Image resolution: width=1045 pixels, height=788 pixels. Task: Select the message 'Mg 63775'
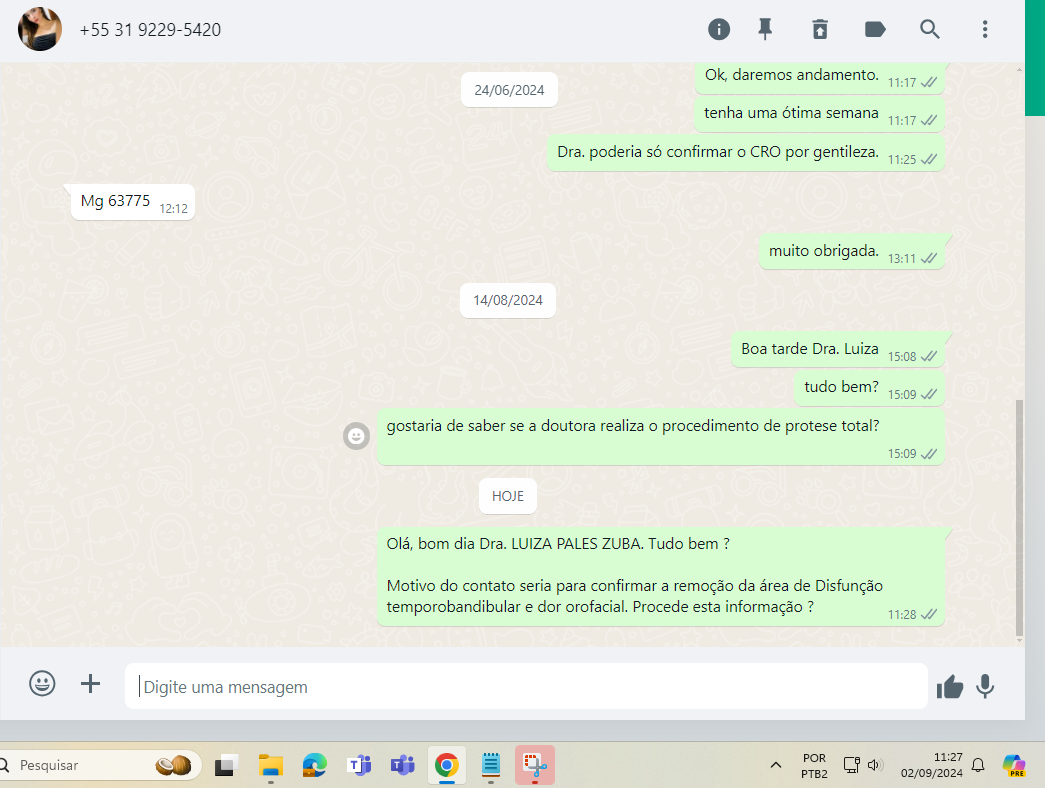click(133, 202)
